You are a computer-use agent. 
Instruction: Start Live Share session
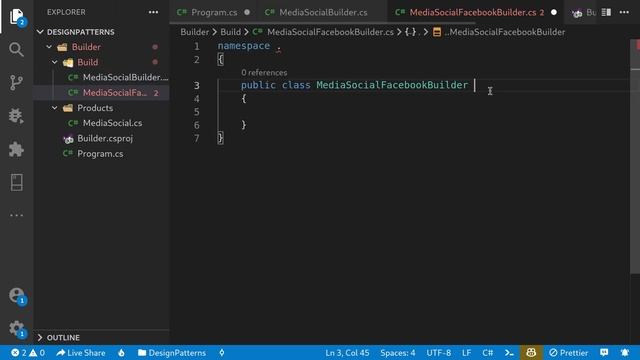click(x=81, y=353)
